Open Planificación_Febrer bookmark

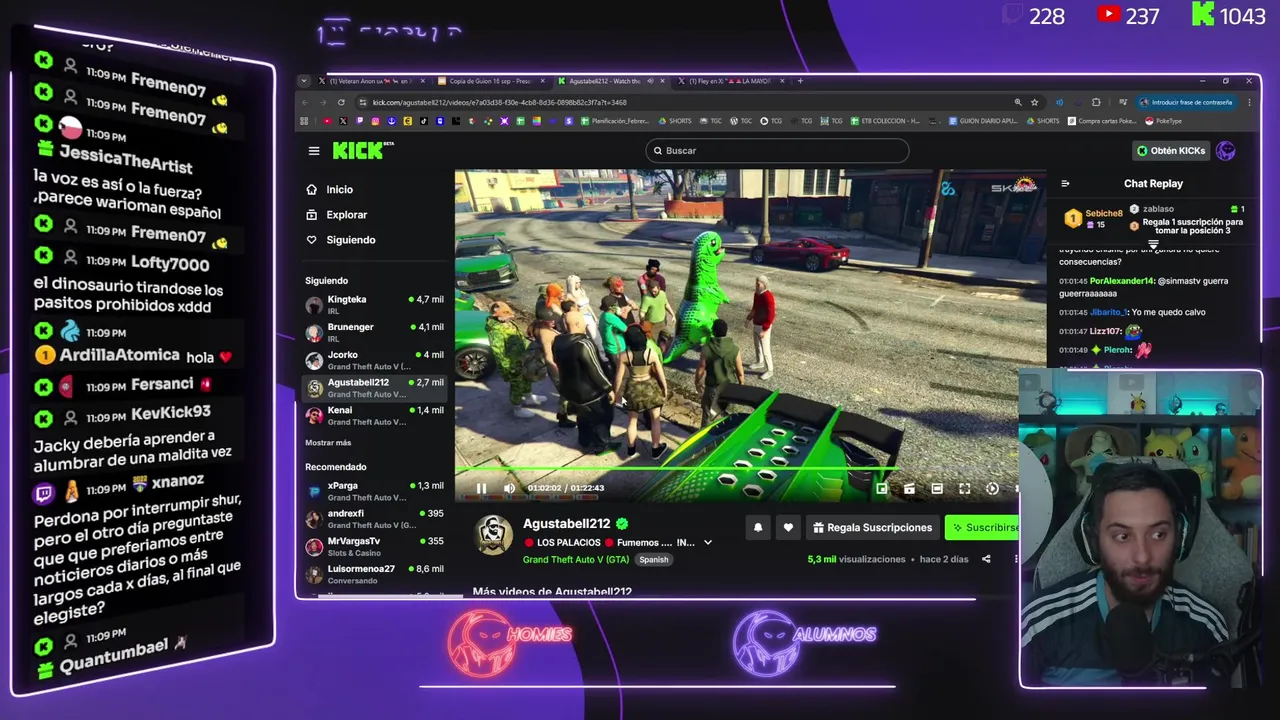(614, 121)
